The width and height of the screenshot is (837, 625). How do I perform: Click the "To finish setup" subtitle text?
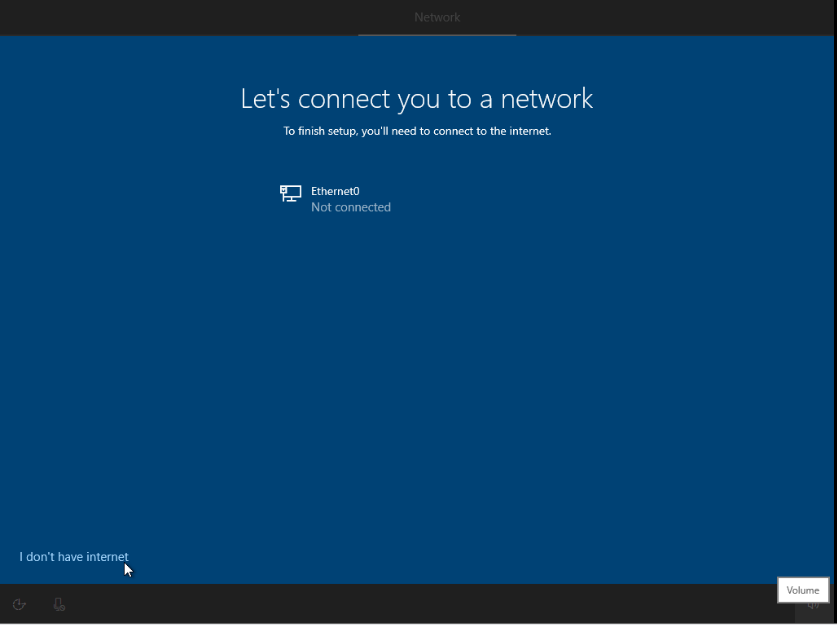[x=417, y=131]
